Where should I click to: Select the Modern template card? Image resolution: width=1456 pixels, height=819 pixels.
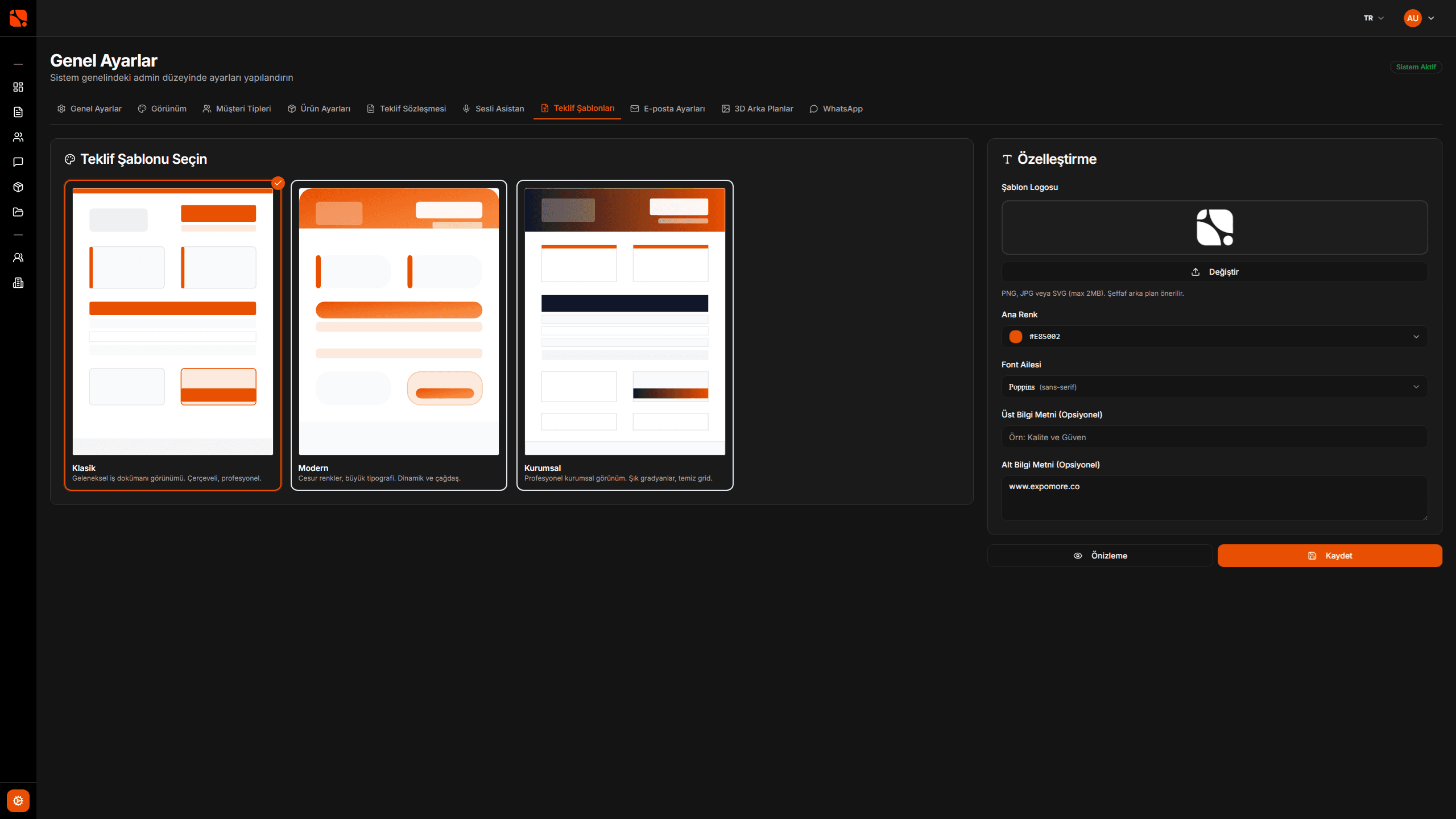coord(399,335)
